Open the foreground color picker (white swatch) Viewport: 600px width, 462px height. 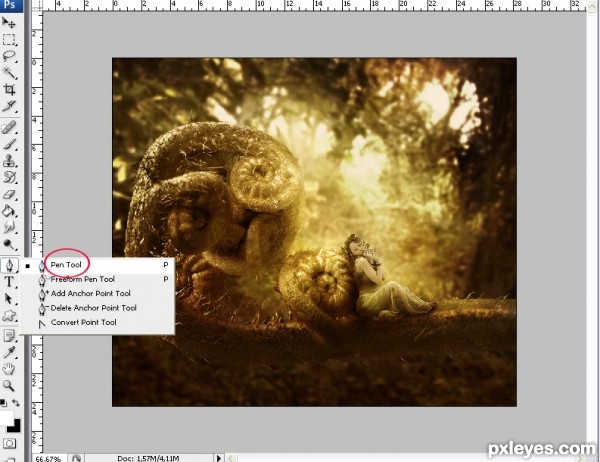[5, 416]
